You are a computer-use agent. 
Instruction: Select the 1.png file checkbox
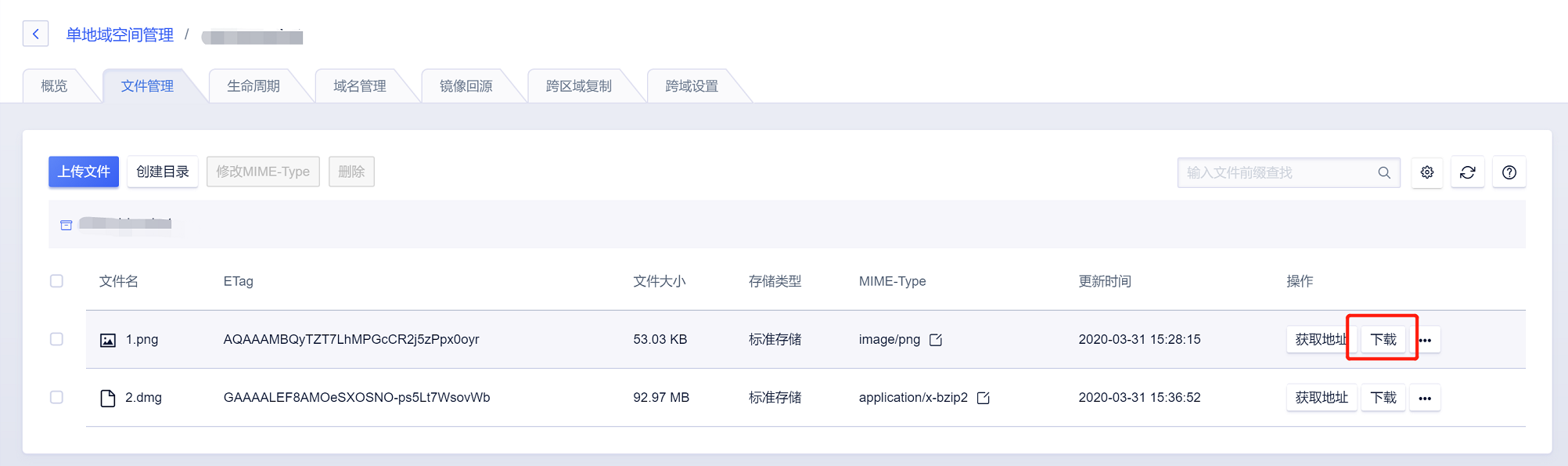click(56, 339)
